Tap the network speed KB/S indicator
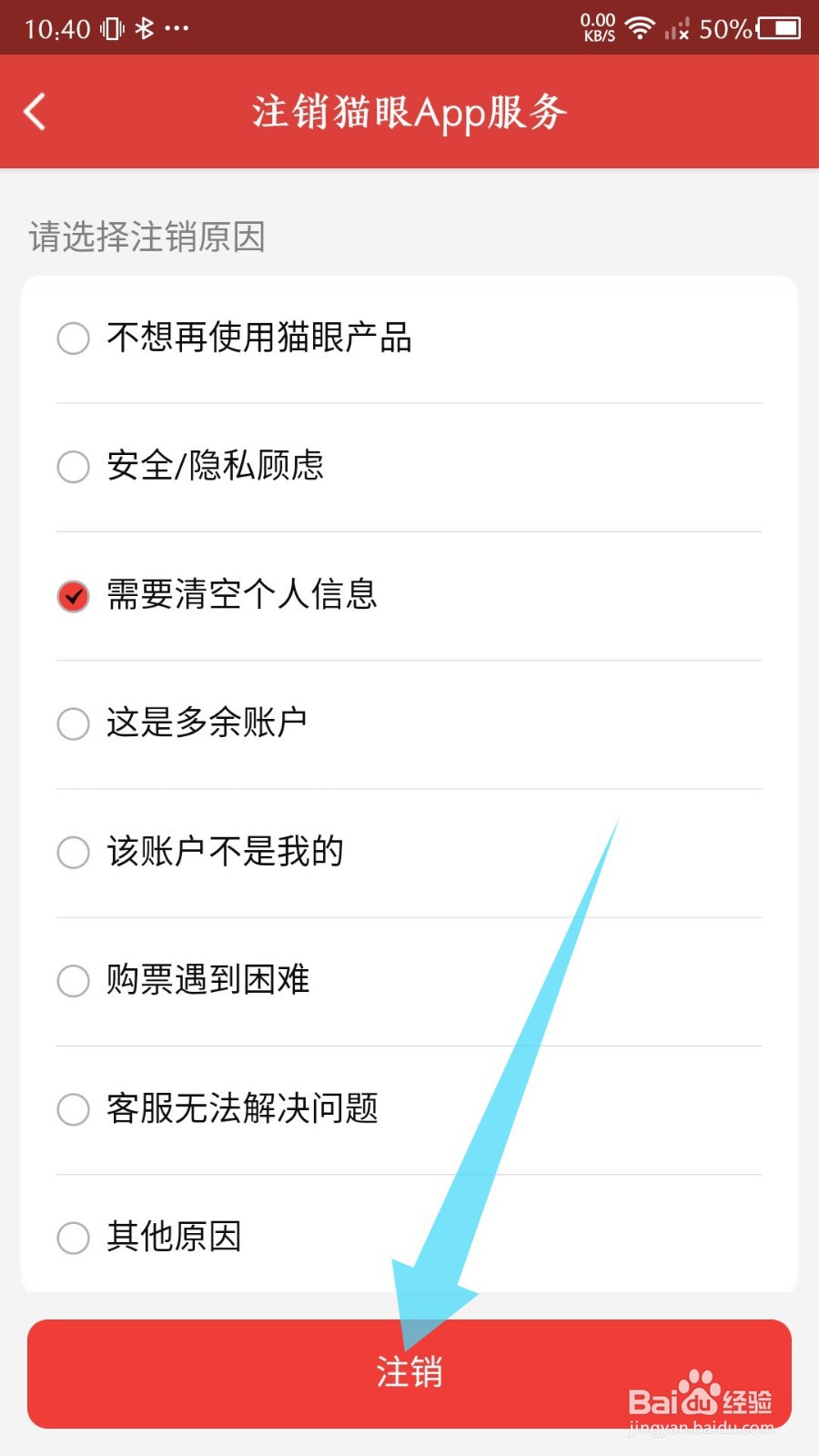This screenshot has height=1456, width=819. pos(598,28)
